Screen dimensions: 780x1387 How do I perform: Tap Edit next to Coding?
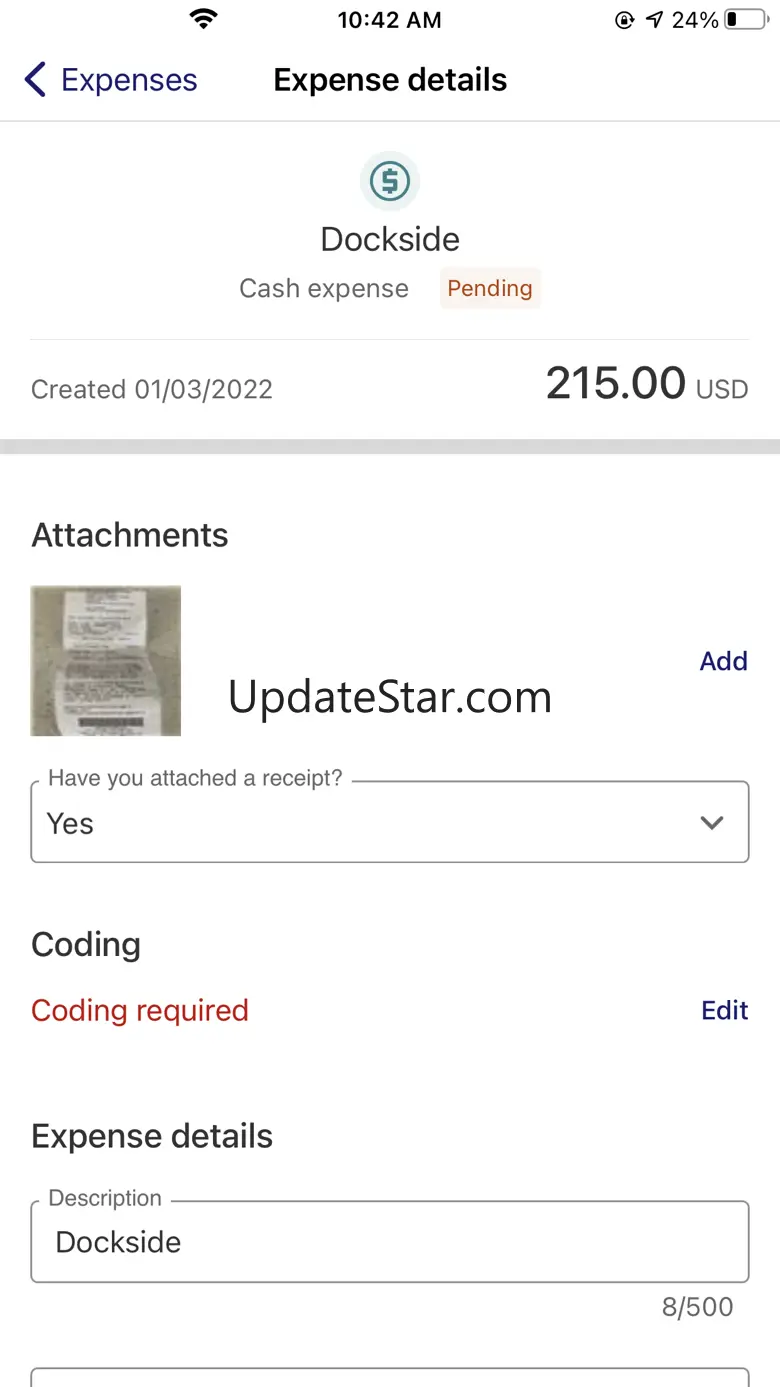724,1010
